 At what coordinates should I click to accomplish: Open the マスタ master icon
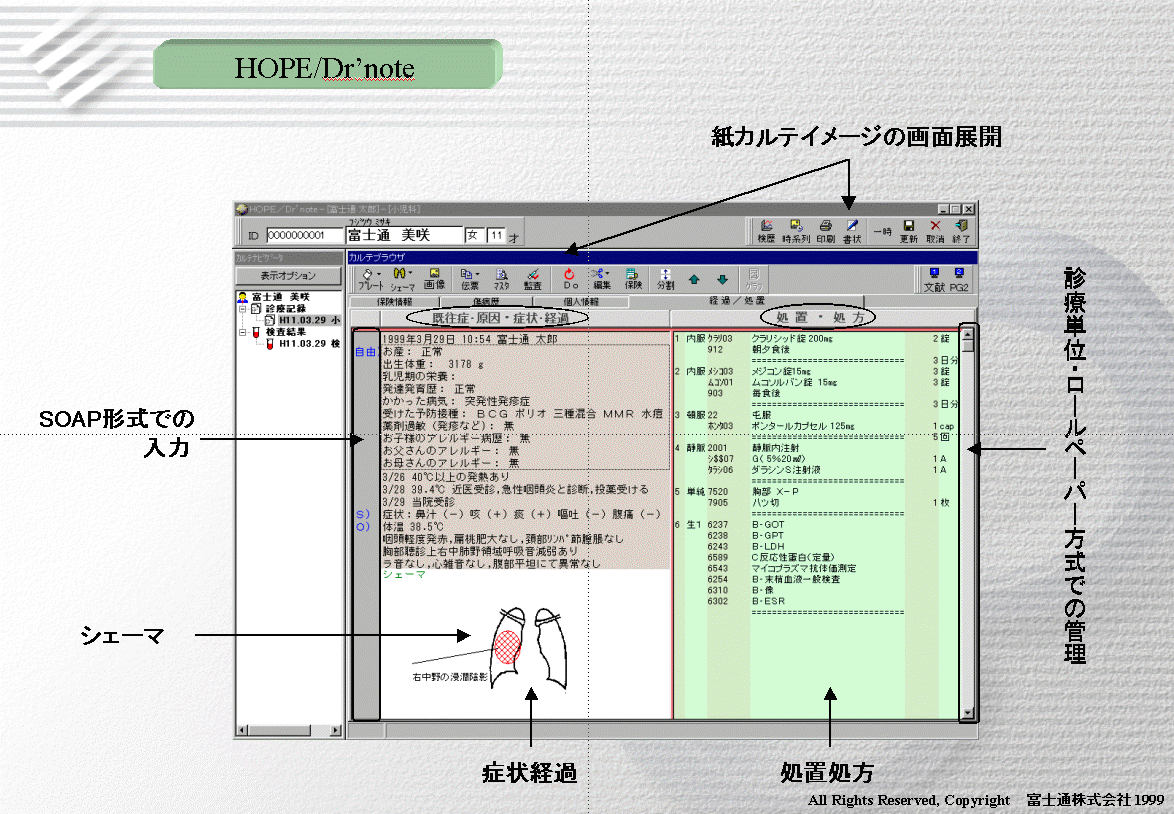point(501,277)
